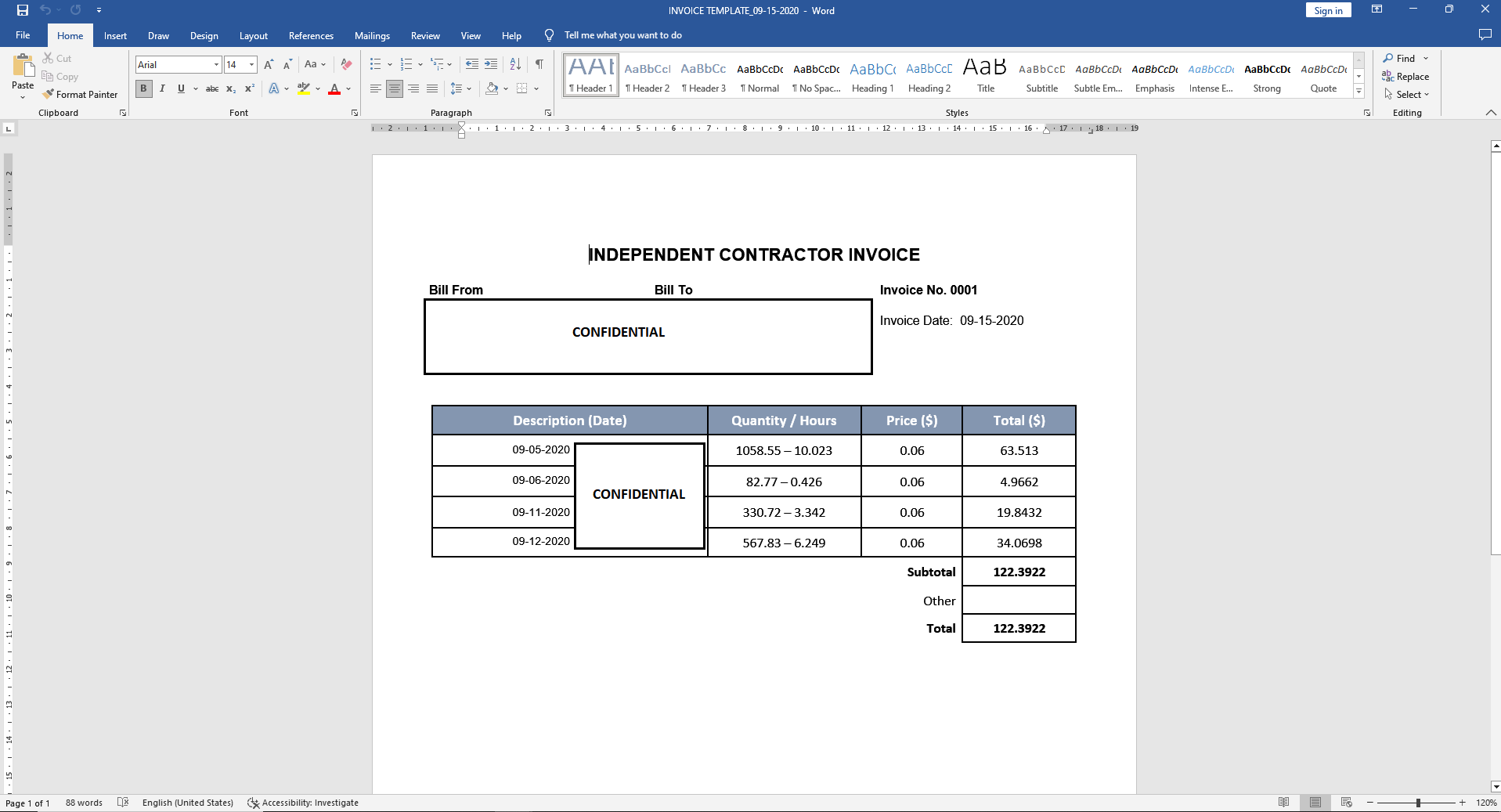Increase font size with Grow Font icon
The width and height of the screenshot is (1501, 812).
(269, 65)
